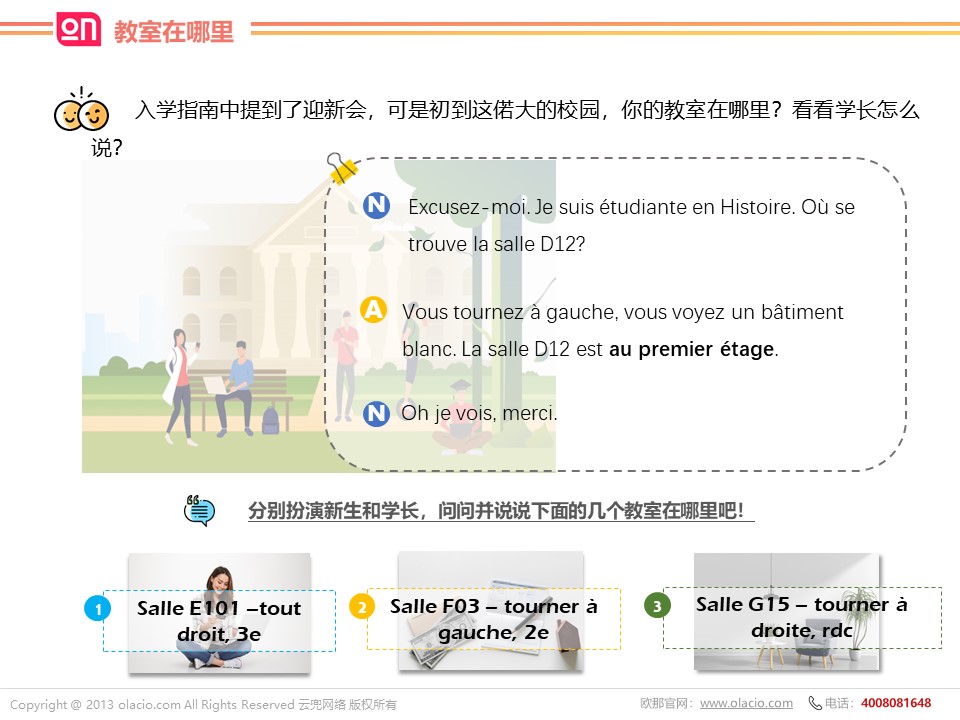
Task: Select the green number 3 circle
Action: (x=657, y=605)
